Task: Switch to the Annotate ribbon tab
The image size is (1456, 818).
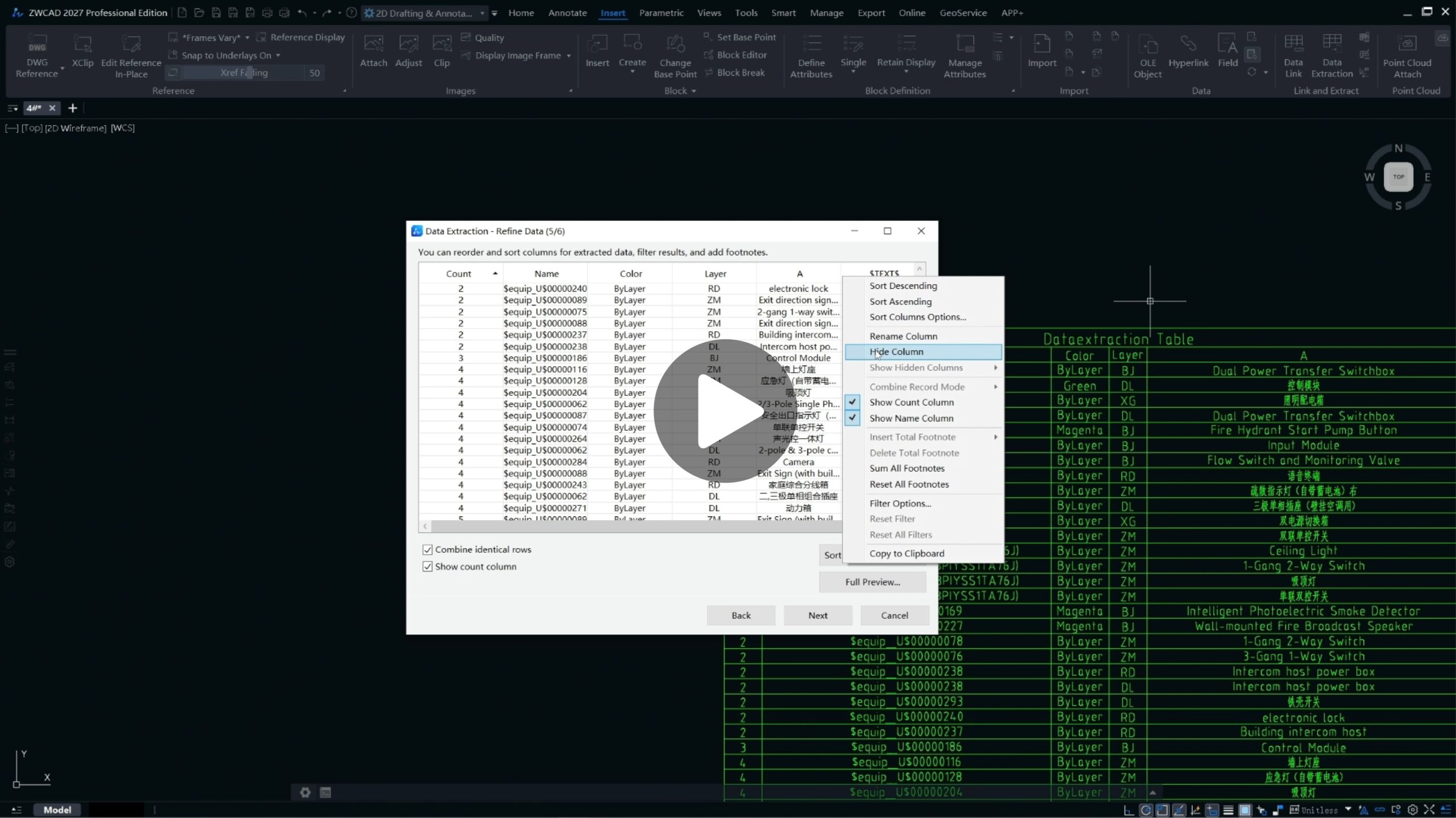Action: [x=567, y=13]
